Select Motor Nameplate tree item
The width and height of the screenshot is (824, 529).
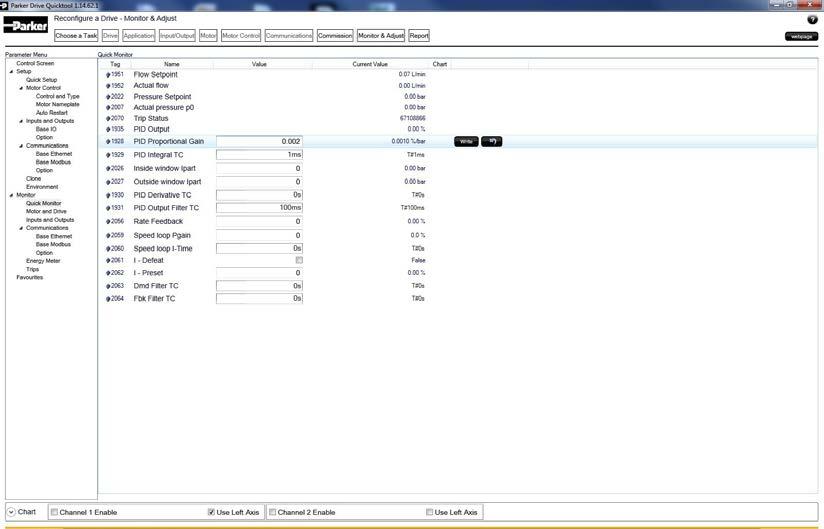tap(57, 105)
